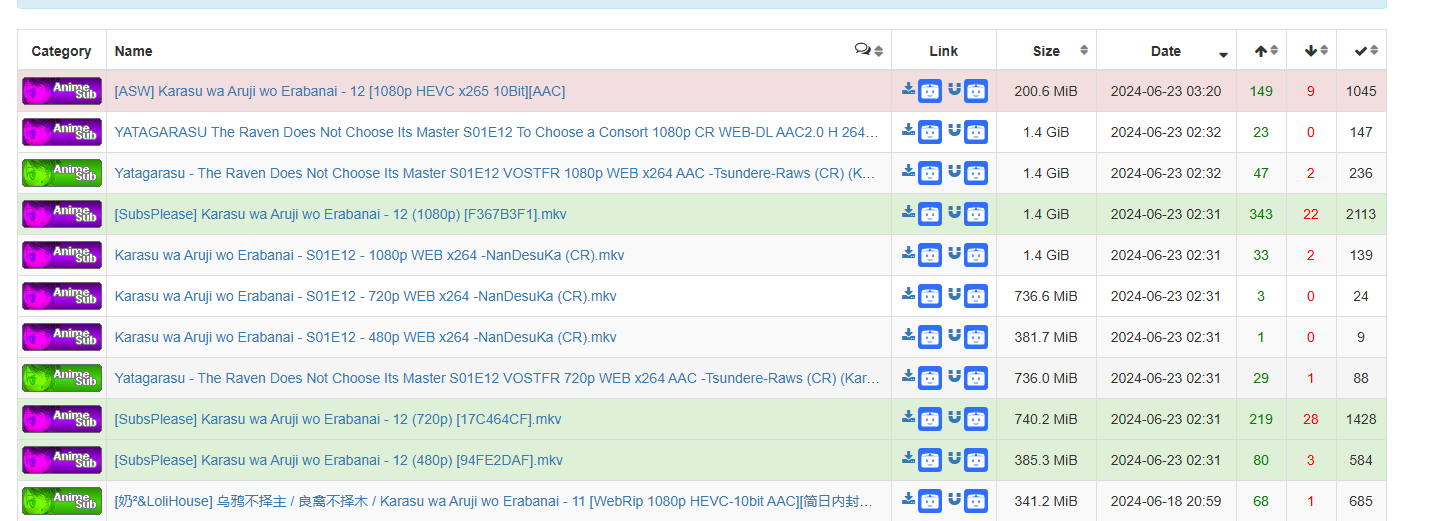Sort torrents by Date column
1438x521 pixels.
click(x=1166, y=51)
